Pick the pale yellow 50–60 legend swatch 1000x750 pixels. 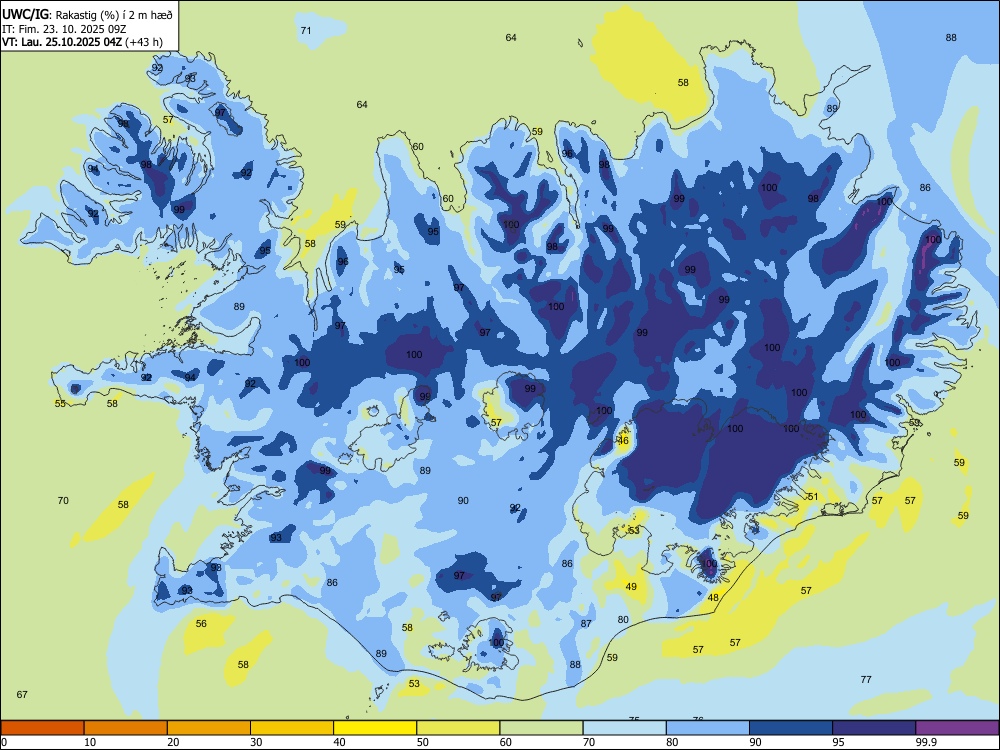point(458,728)
